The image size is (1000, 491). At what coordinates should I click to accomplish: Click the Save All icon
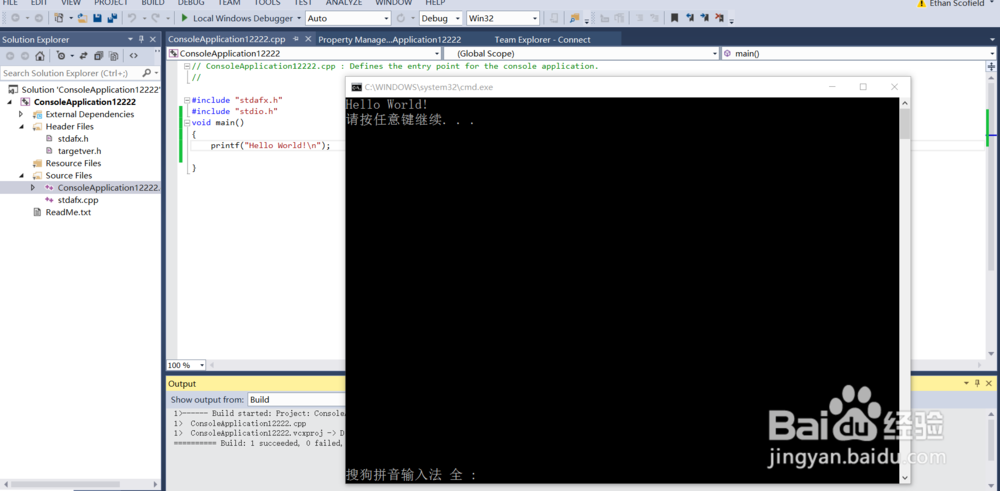pyautogui.click(x=112, y=18)
